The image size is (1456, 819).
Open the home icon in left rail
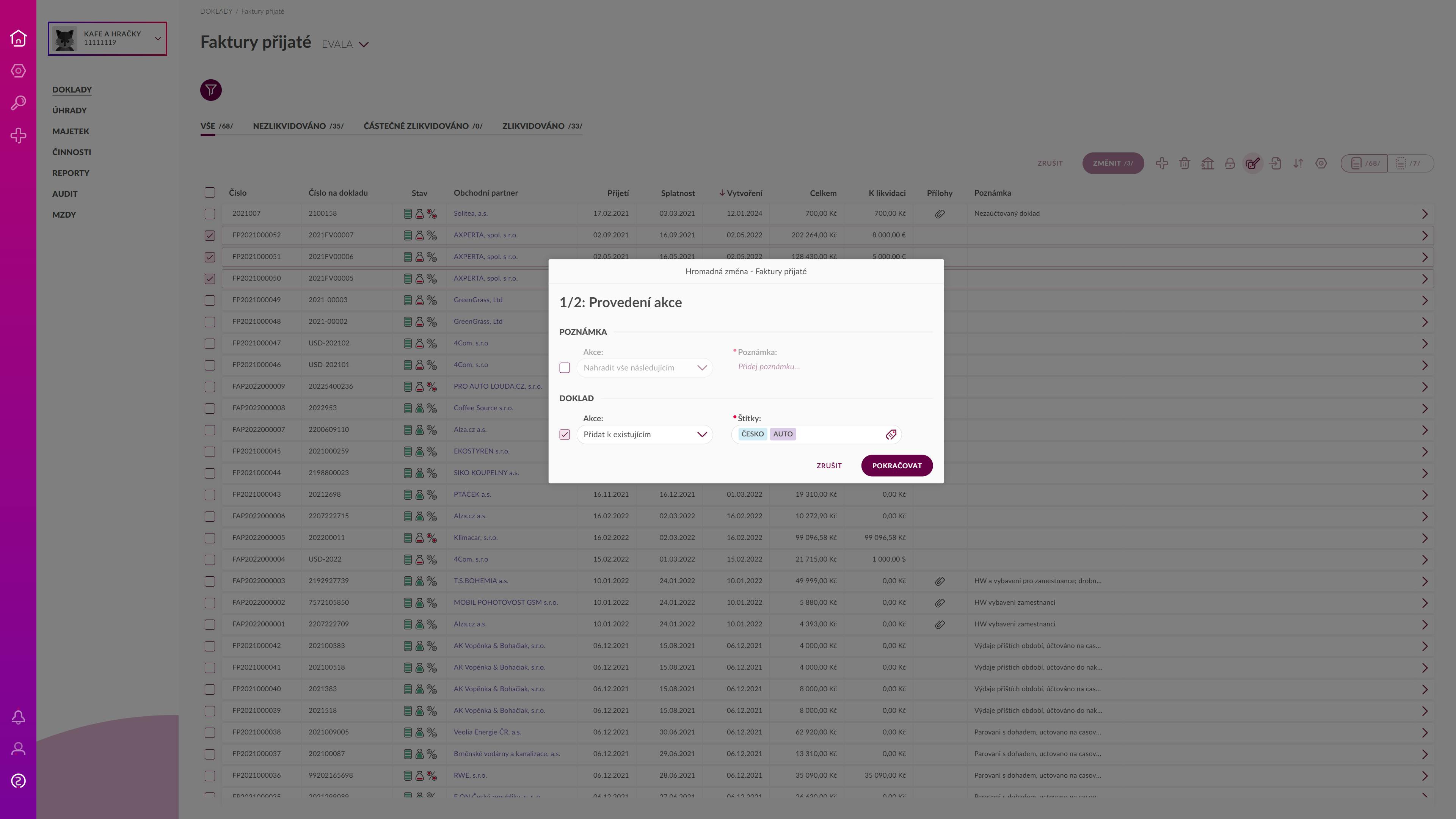click(x=18, y=38)
